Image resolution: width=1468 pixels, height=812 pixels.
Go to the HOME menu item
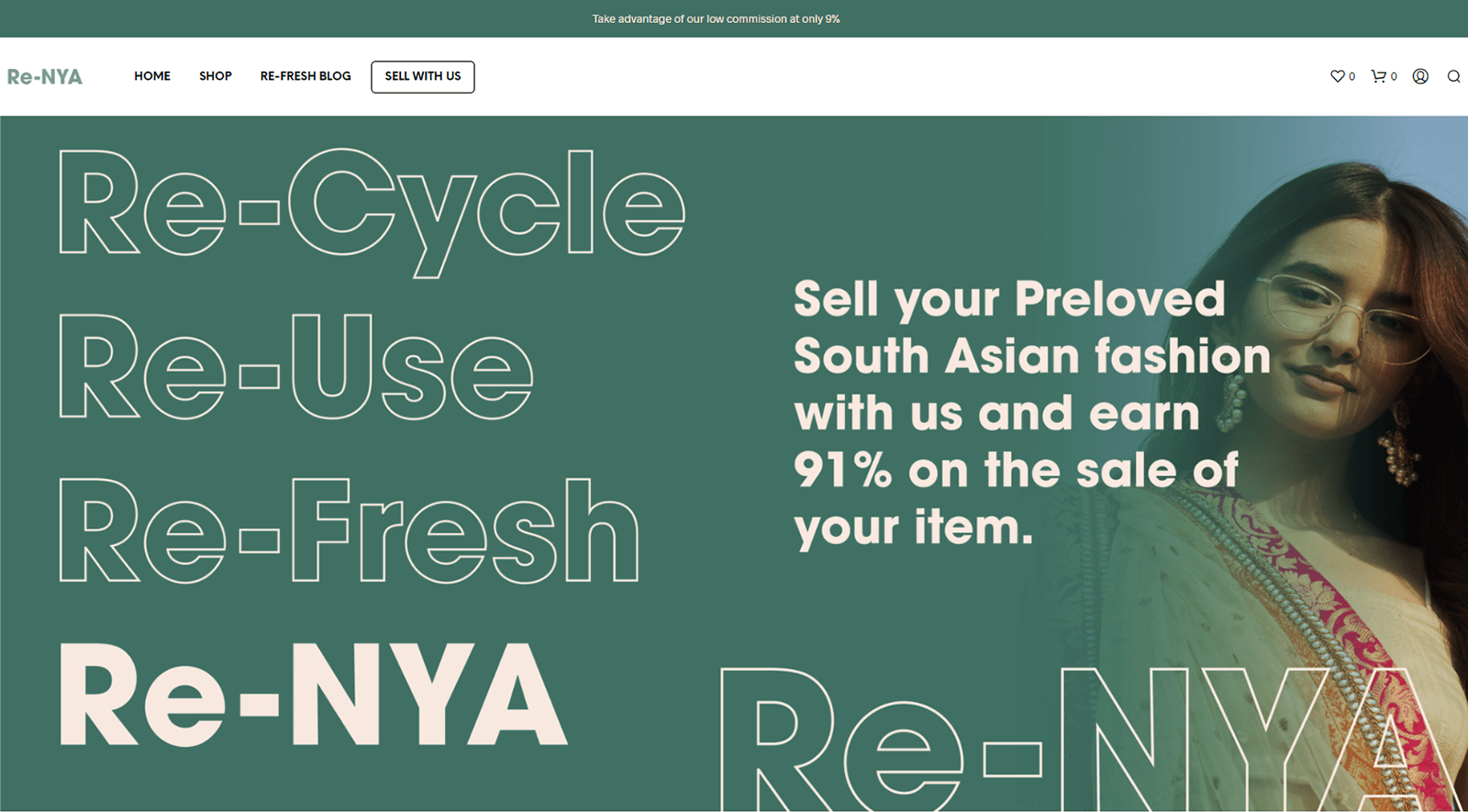click(x=152, y=76)
